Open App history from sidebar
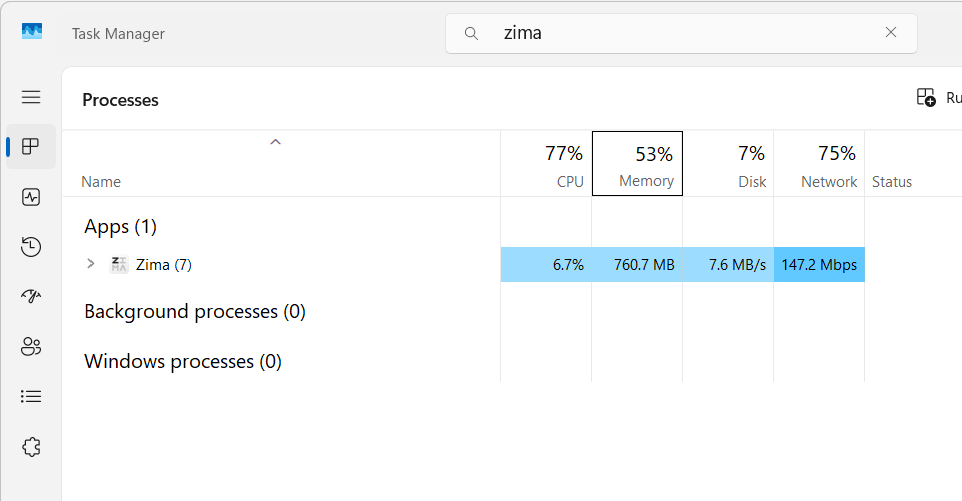 [31, 247]
